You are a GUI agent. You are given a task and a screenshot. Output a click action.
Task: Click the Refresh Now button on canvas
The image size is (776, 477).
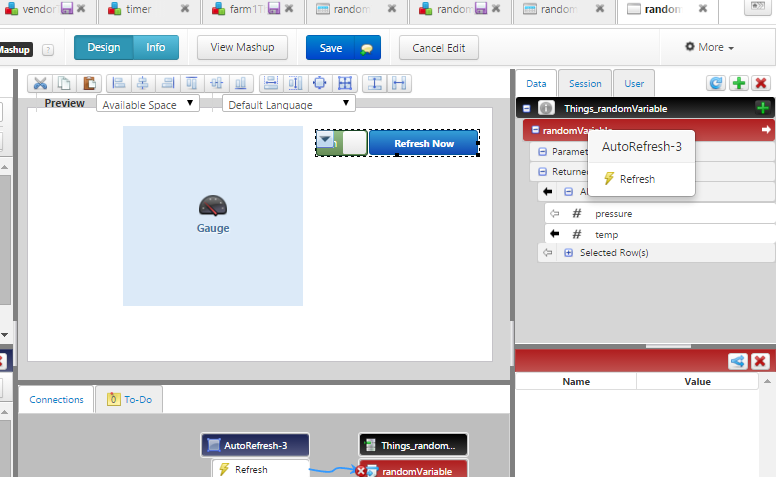point(424,143)
